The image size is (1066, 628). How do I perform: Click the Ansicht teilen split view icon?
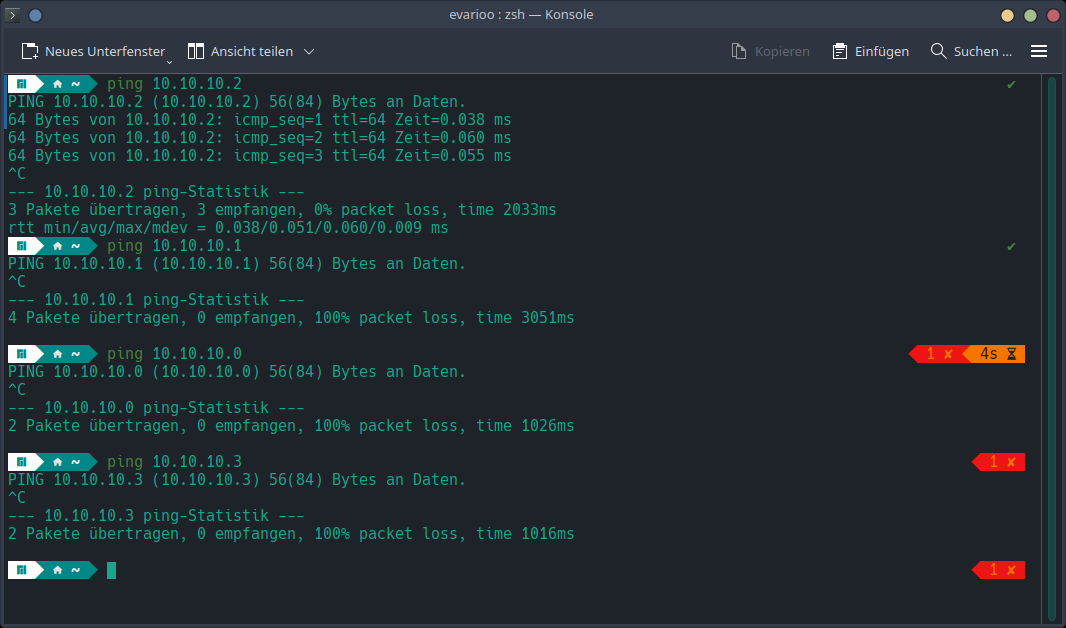coord(196,51)
